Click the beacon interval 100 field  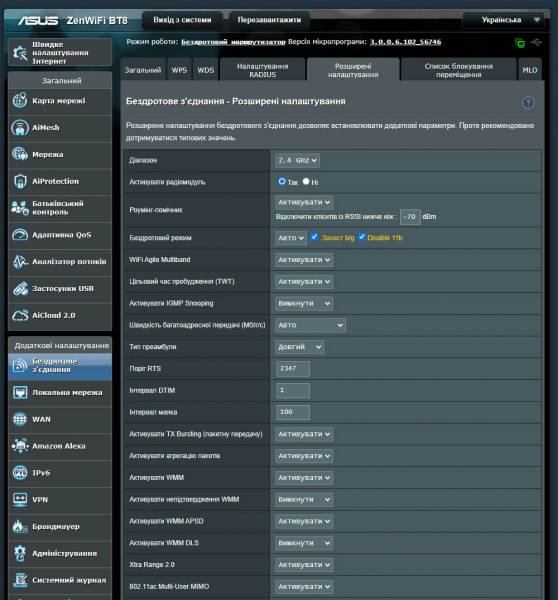click(293, 412)
